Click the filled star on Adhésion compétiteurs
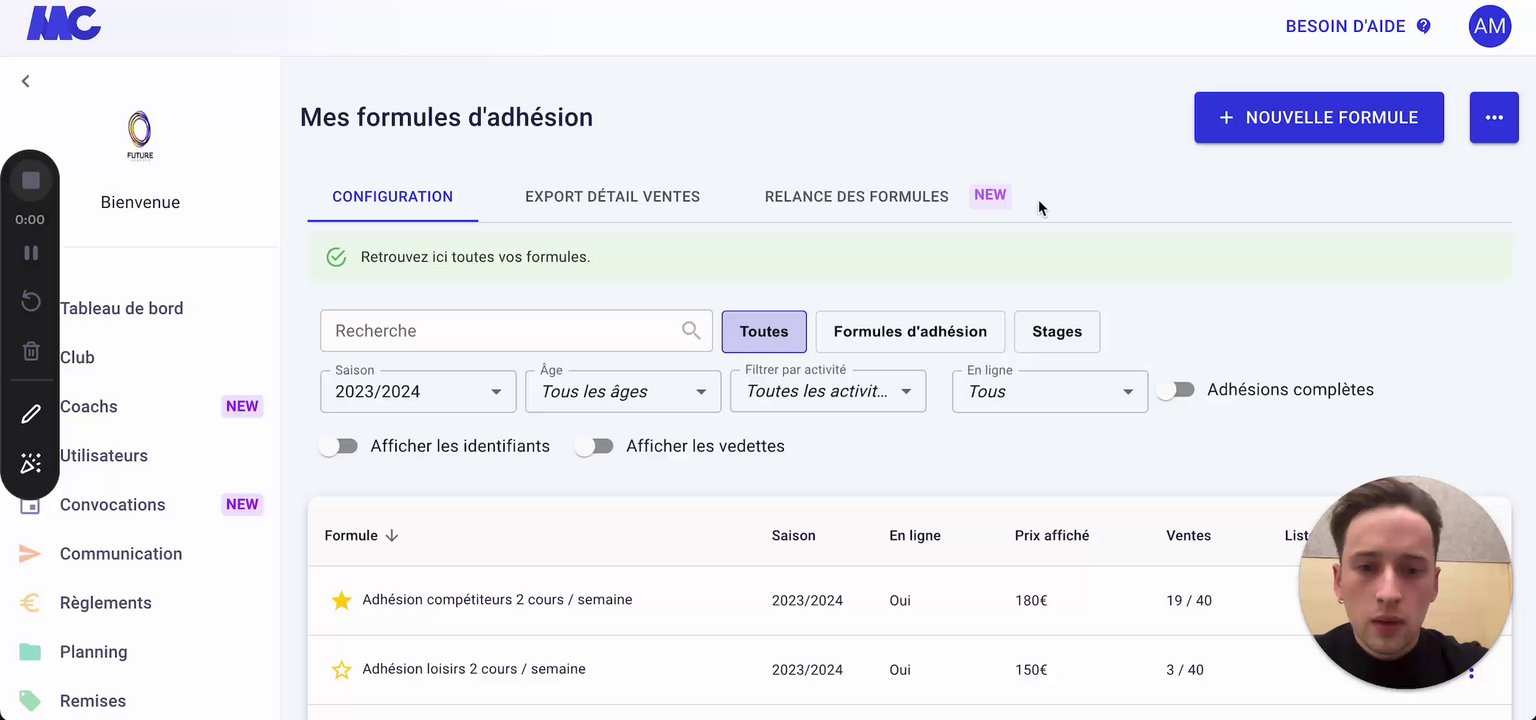Viewport: 1536px width, 720px height. pyautogui.click(x=341, y=600)
